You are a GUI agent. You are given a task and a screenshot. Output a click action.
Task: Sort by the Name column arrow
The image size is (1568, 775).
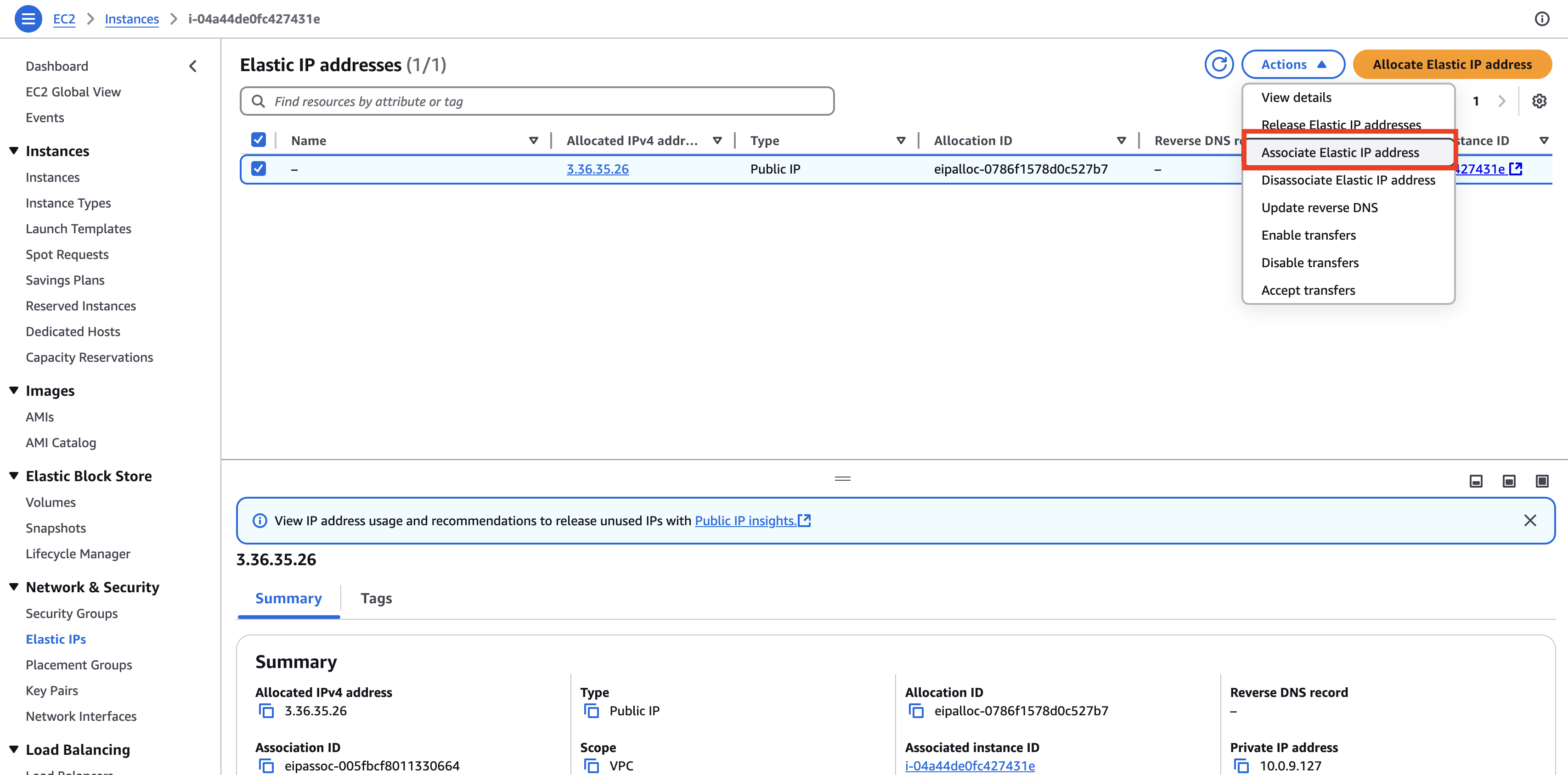(x=533, y=140)
